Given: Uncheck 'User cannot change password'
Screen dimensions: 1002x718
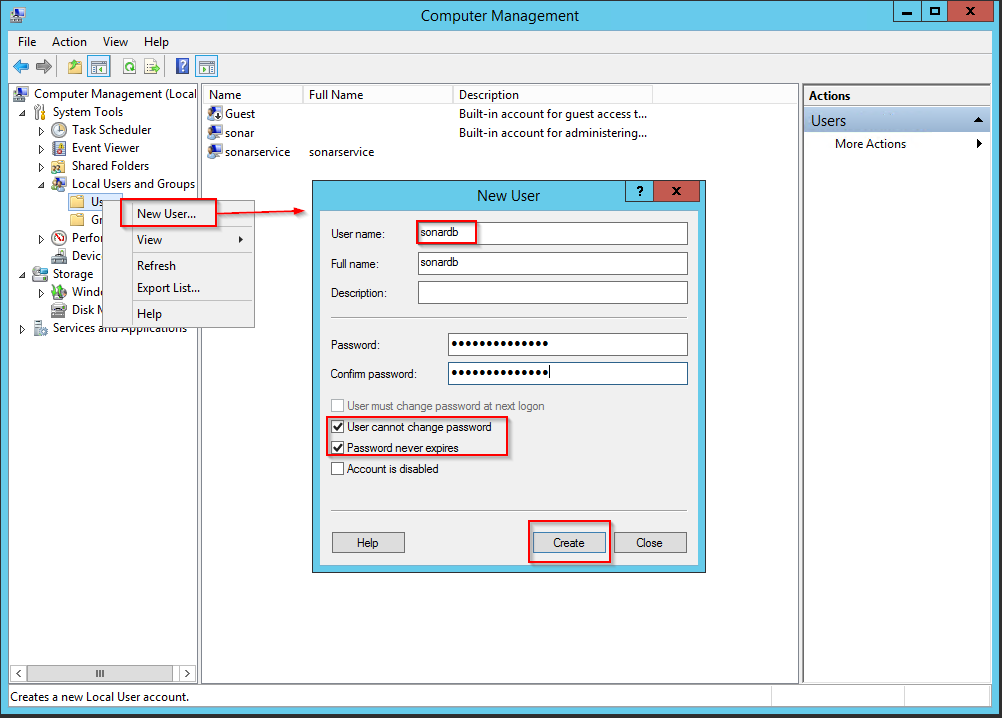Looking at the screenshot, I should (338, 427).
